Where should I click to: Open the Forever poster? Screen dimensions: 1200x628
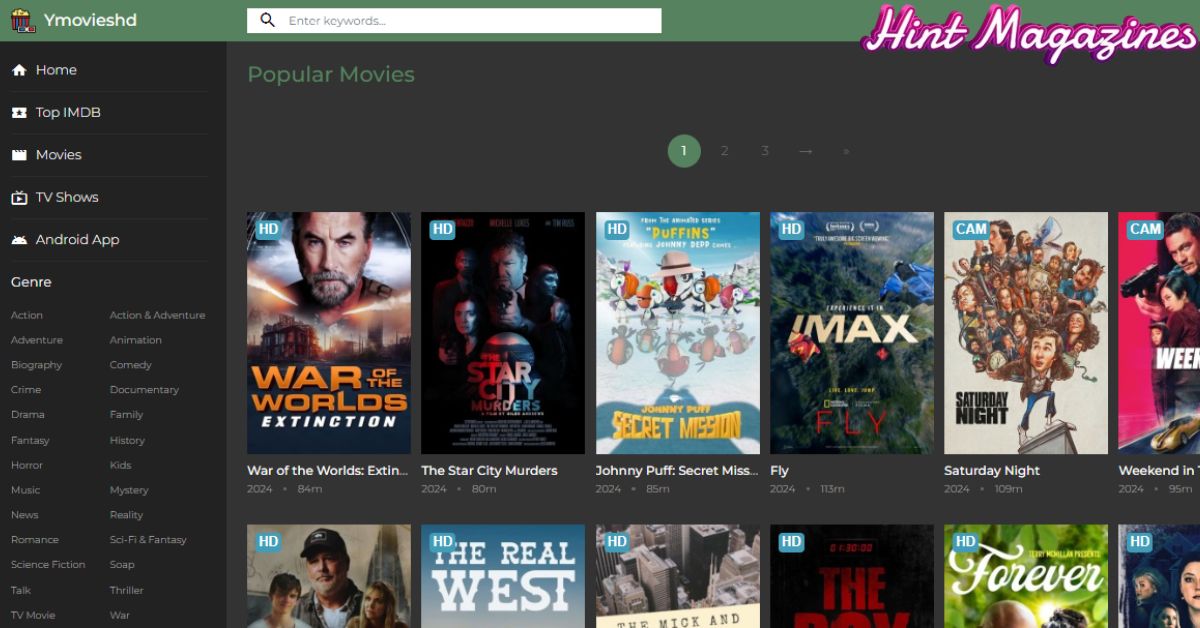[1026, 576]
